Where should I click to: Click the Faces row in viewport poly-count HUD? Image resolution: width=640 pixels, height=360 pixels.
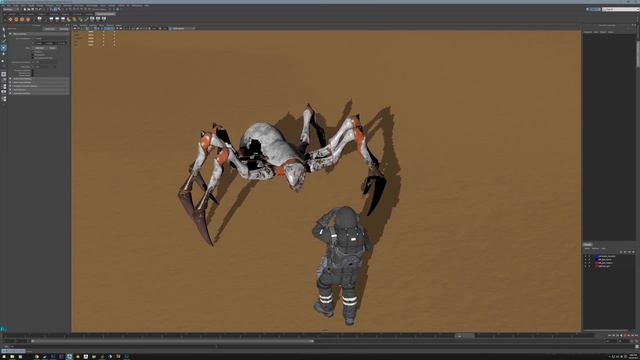click(94, 38)
